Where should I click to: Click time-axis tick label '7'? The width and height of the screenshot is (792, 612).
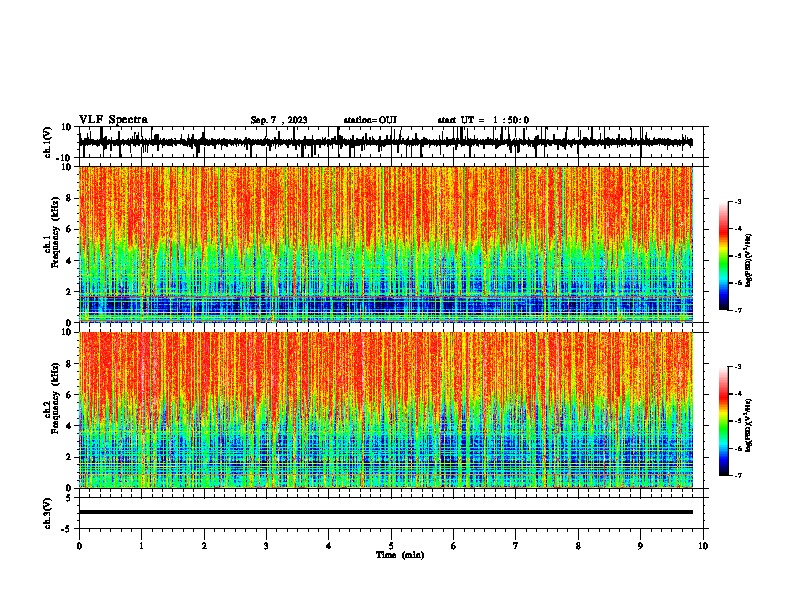pyautogui.click(x=516, y=546)
